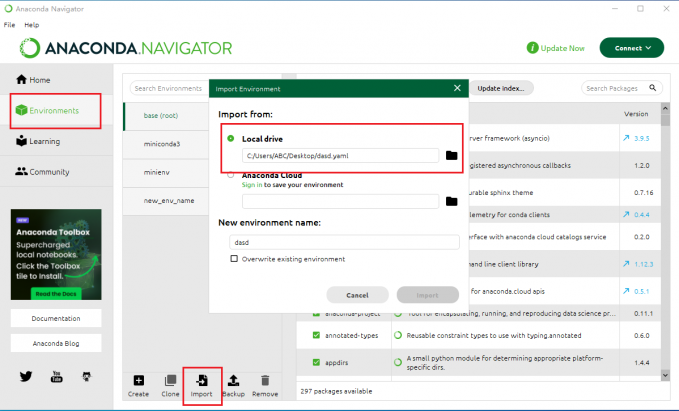Click the Update Now info icon

point(532,48)
